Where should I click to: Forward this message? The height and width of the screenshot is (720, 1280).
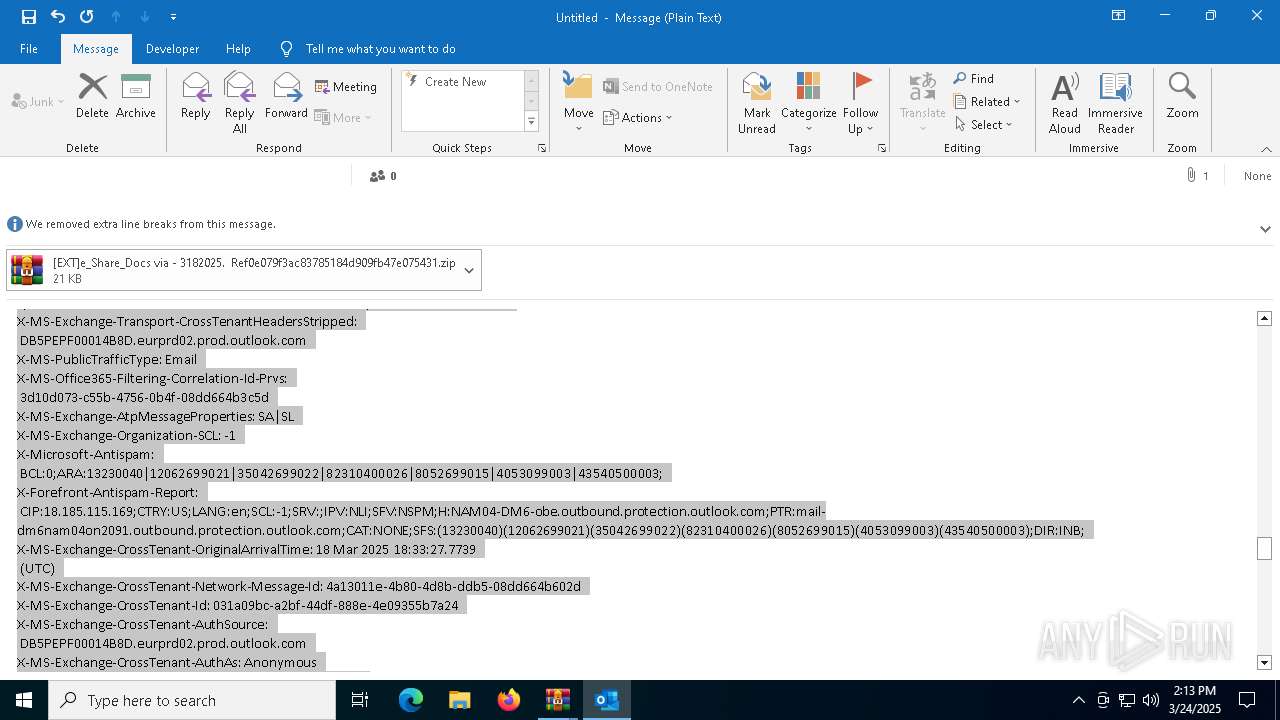[286, 96]
